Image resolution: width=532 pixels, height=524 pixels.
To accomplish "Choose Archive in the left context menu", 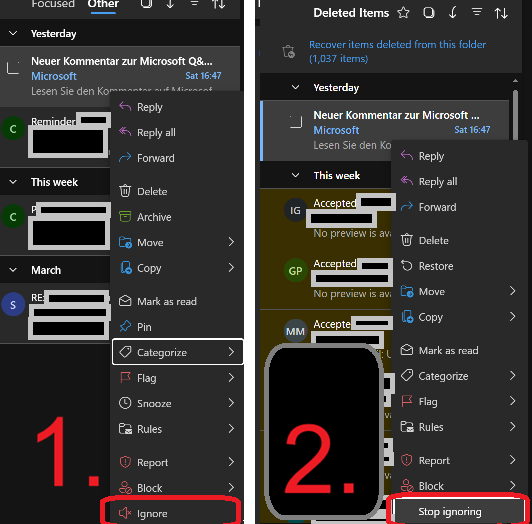I will [177, 217].
